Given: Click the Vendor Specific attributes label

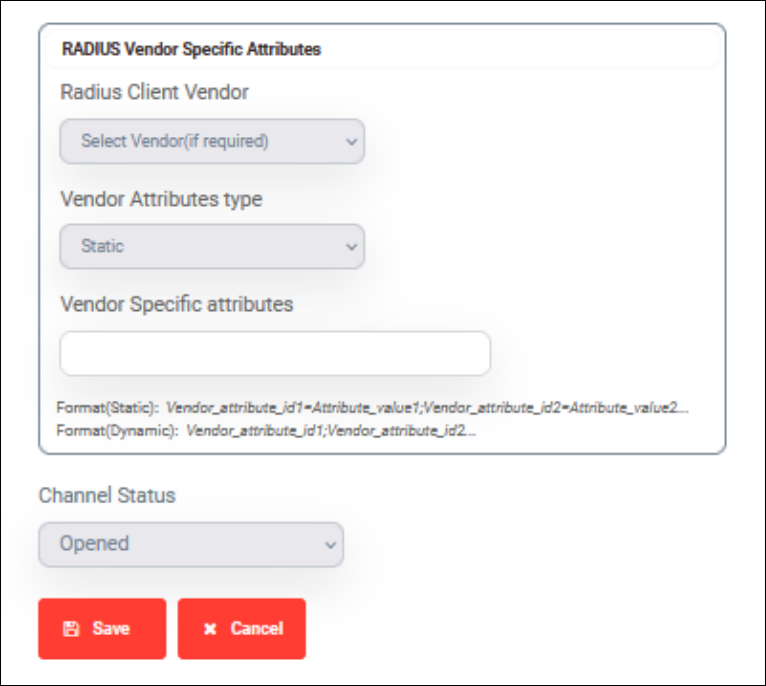Looking at the screenshot, I should tap(176, 304).
